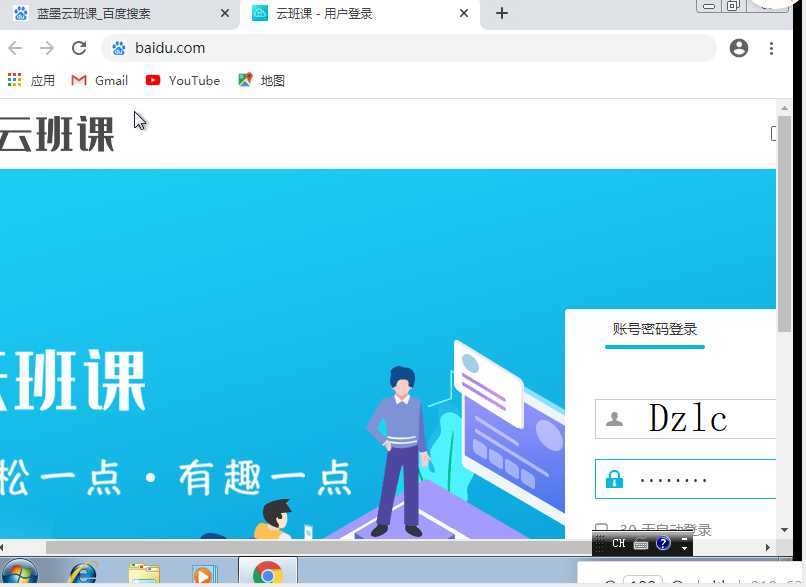Click the user silhouette icon in account field

pyautogui.click(x=614, y=419)
